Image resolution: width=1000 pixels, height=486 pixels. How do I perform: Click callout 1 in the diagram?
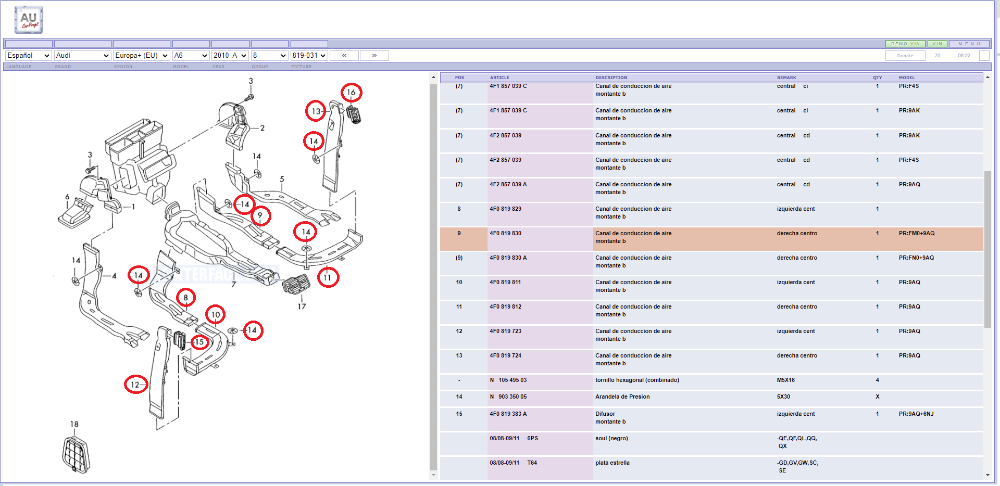[x=133, y=207]
